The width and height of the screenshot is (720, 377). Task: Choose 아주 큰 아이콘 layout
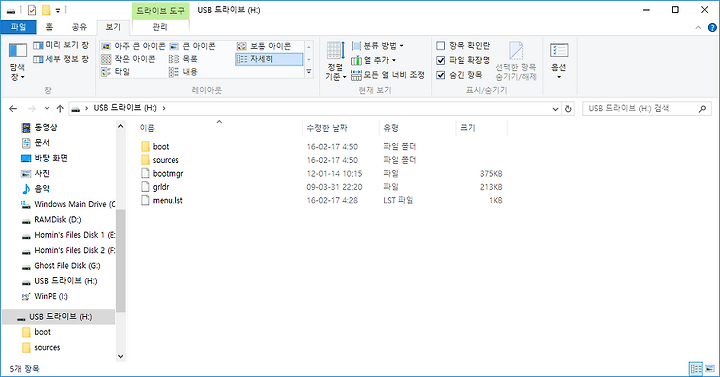tap(133, 46)
